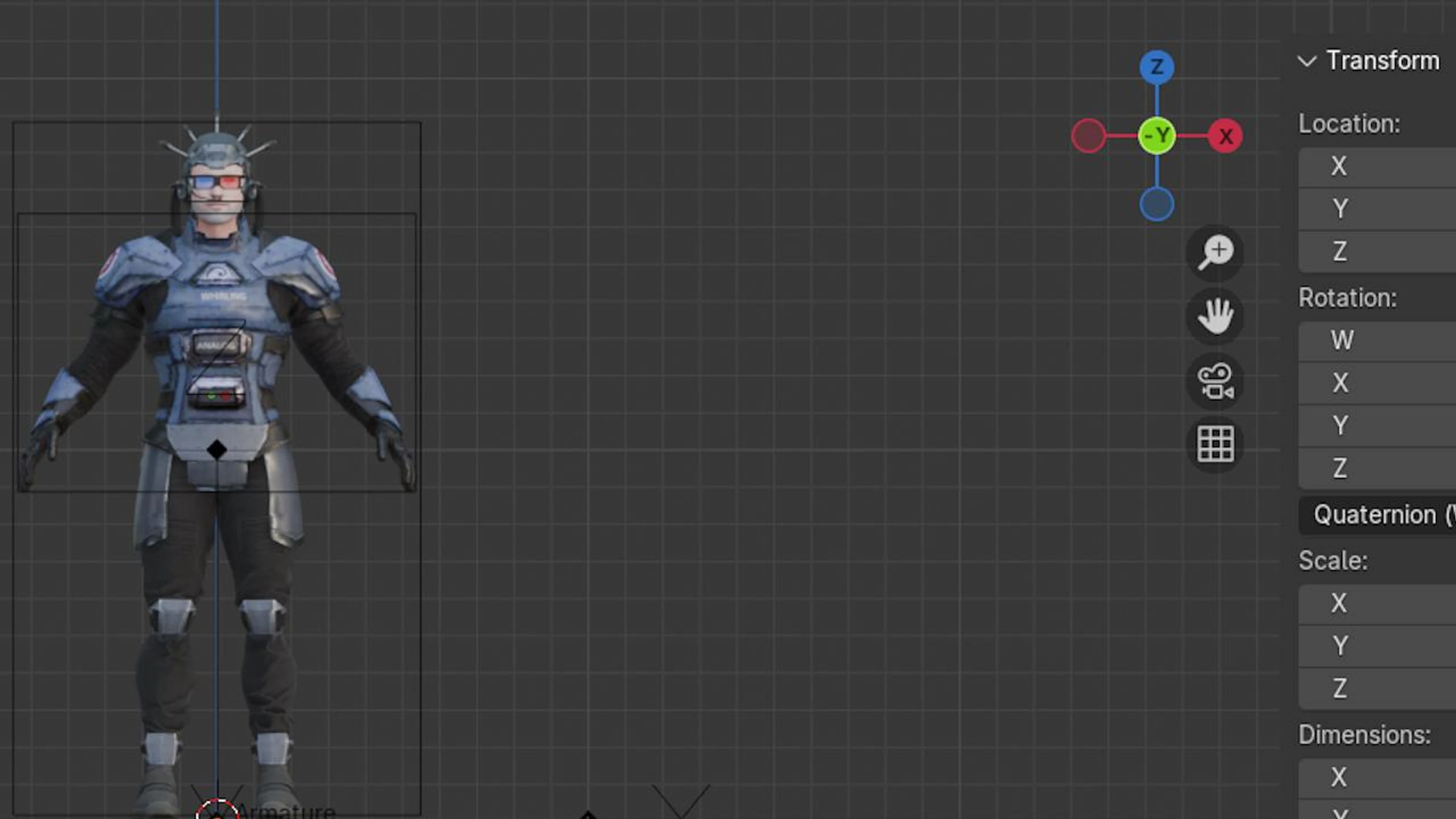This screenshot has width=1456, height=819.
Task: Click the red X axis gizmo ball
Action: coord(1225,136)
